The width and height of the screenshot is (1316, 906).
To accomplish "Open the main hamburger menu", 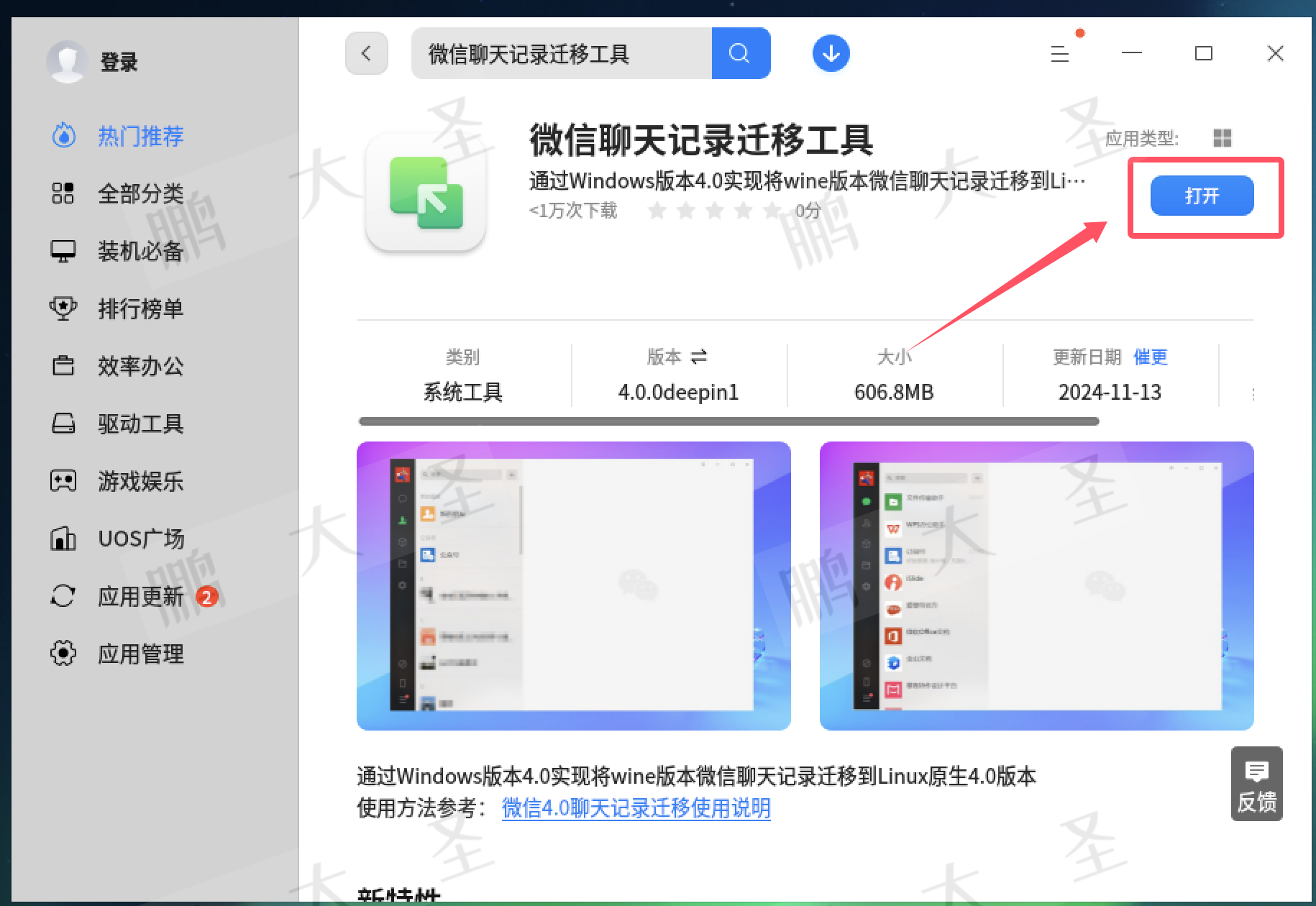I will [1059, 54].
